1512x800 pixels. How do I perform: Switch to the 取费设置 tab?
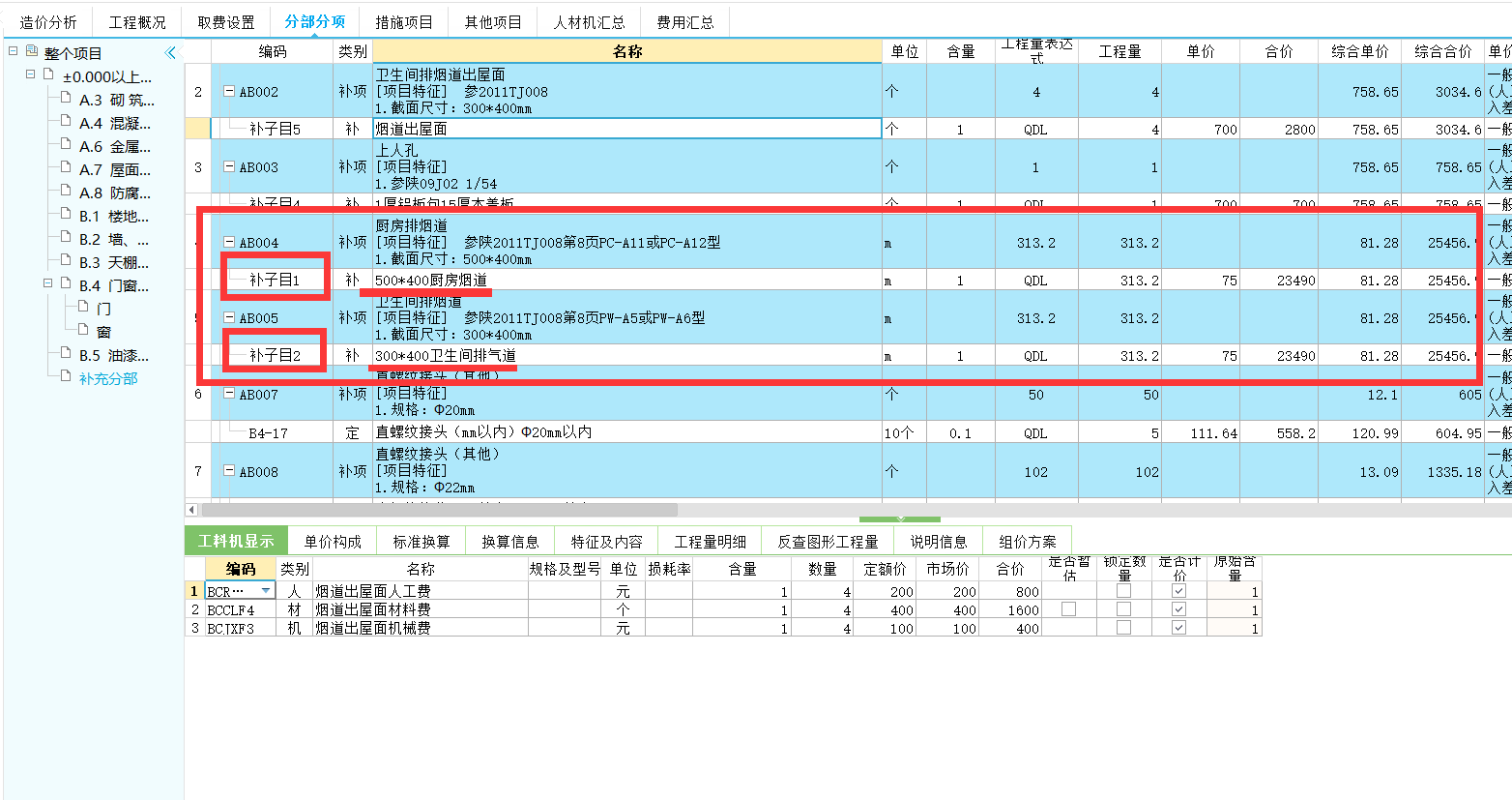pos(226,21)
